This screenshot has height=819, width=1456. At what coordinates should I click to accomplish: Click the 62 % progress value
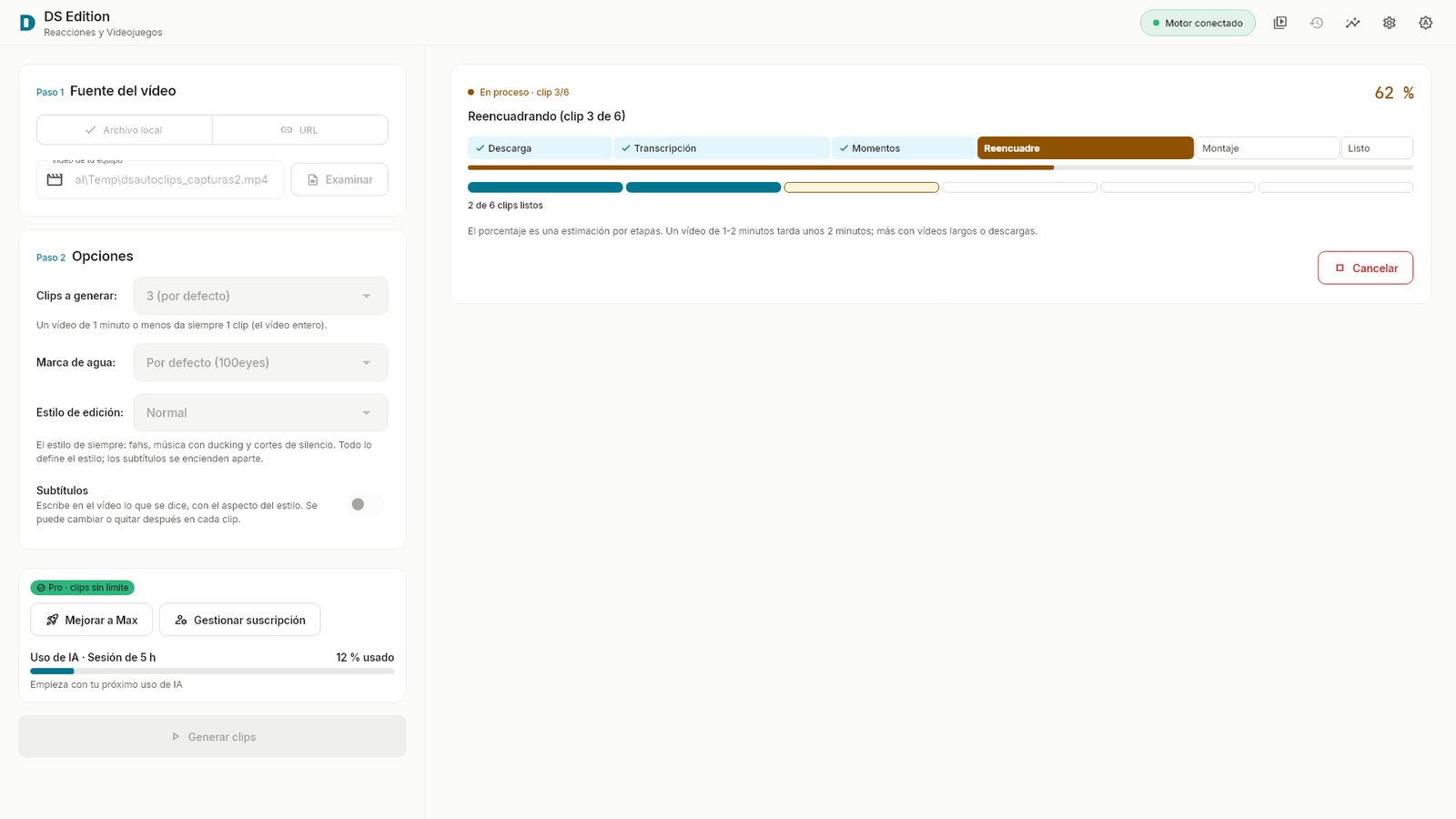point(1394,93)
